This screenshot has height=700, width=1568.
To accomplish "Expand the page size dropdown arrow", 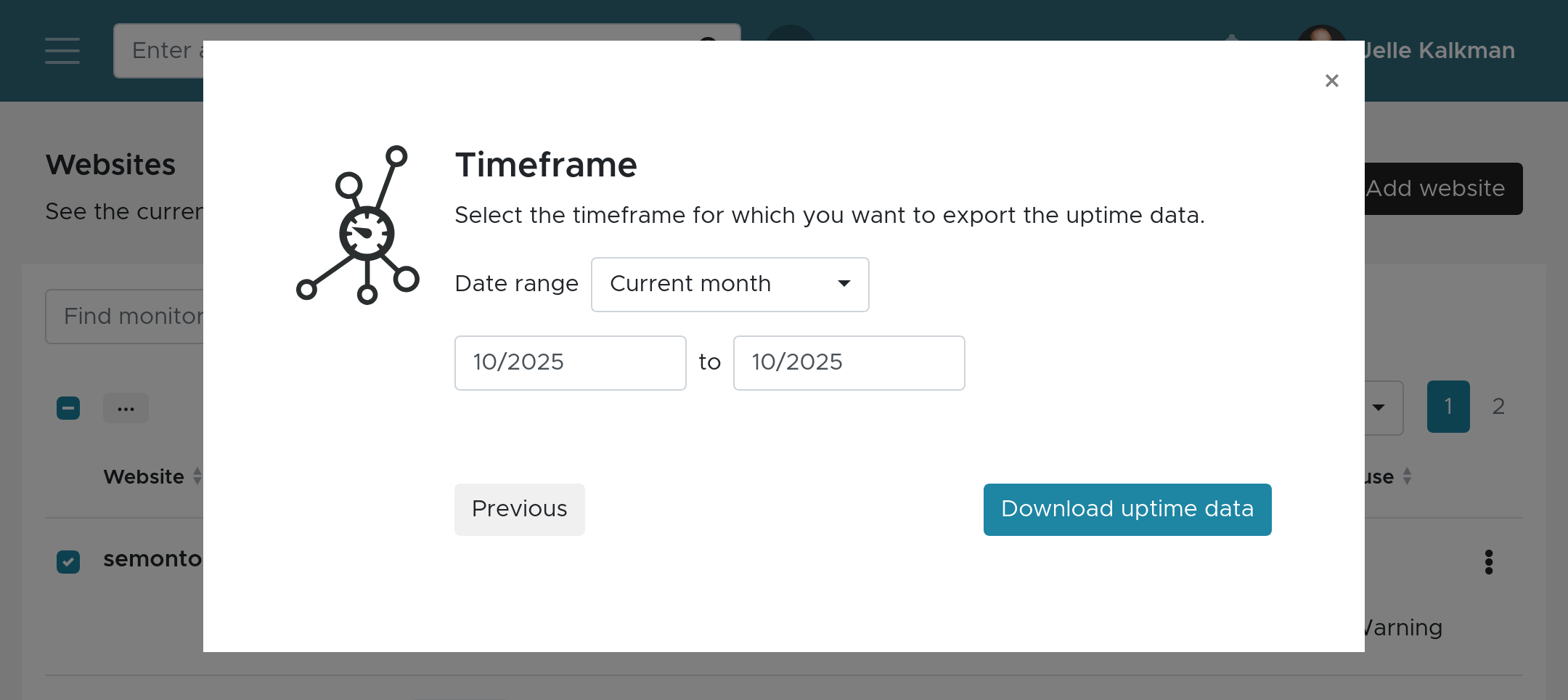I will [x=1379, y=407].
